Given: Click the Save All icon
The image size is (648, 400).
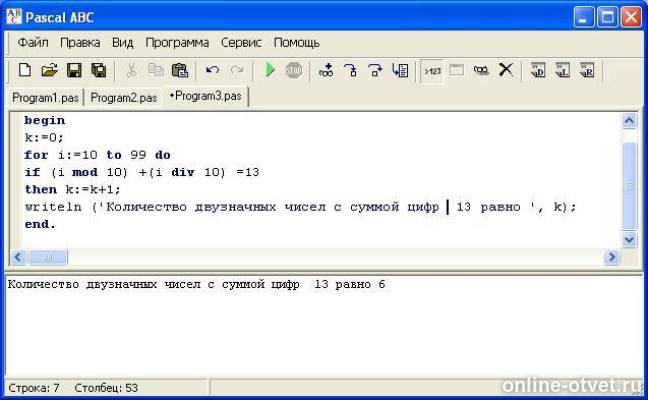Looking at the screenshot, I should pos(98,70).
